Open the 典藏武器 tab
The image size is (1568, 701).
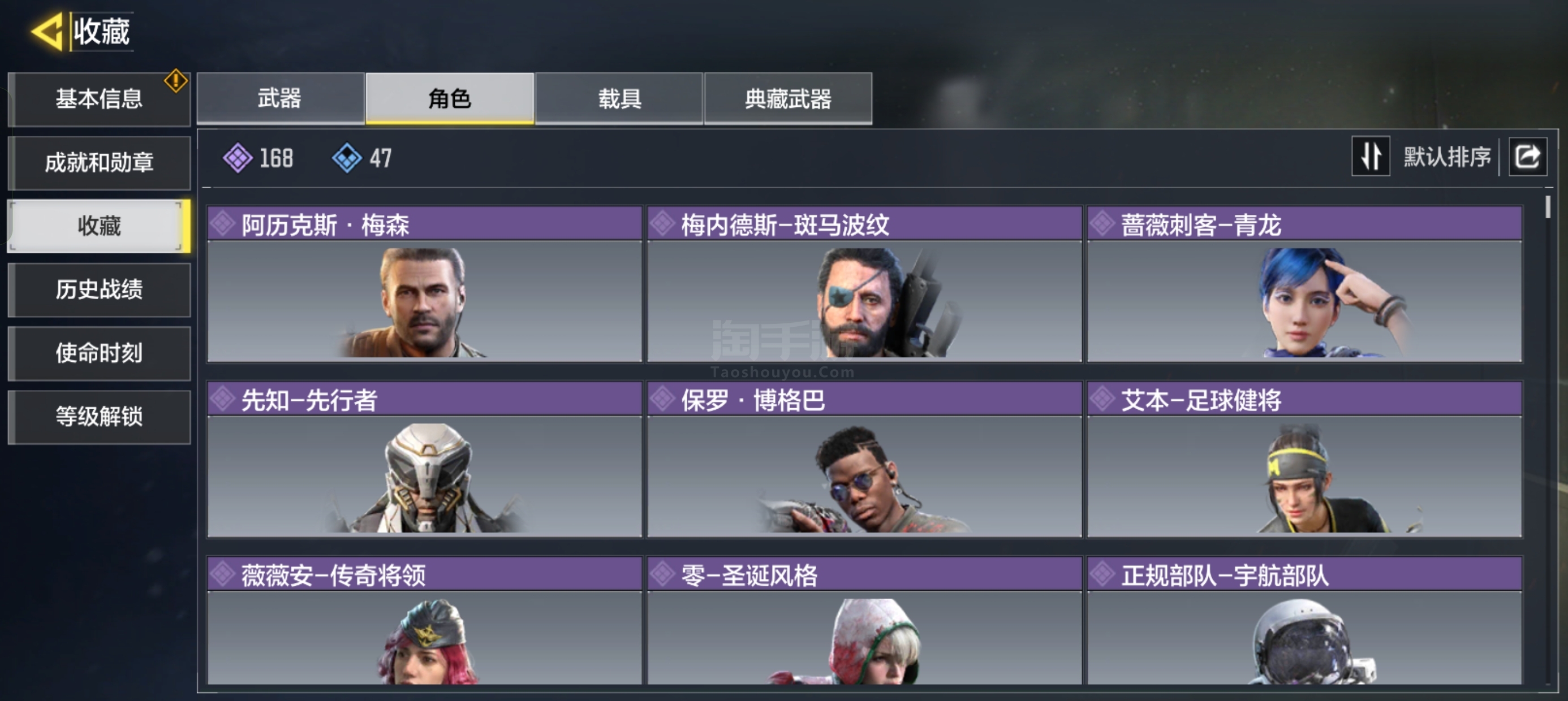[789, 98]
